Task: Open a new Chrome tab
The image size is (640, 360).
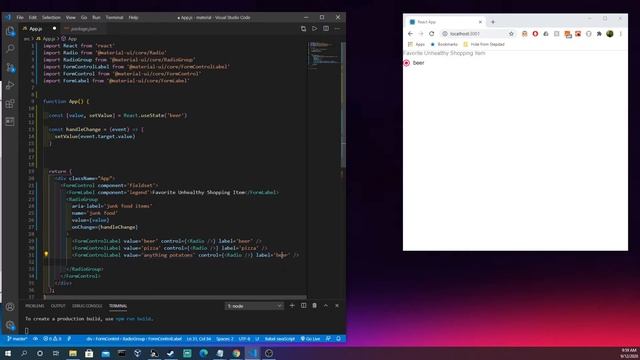Action: pyautogui.click(x=493, y=22)
